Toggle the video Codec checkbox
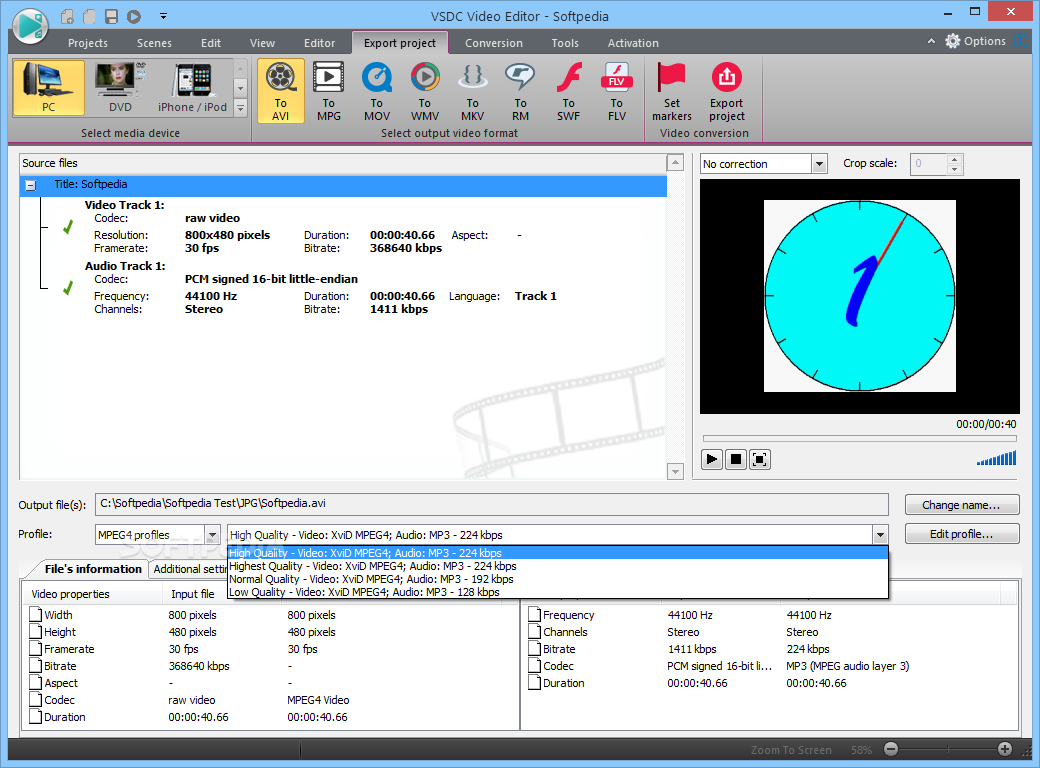The image size is (1040, 768). [x=36, y=700]
